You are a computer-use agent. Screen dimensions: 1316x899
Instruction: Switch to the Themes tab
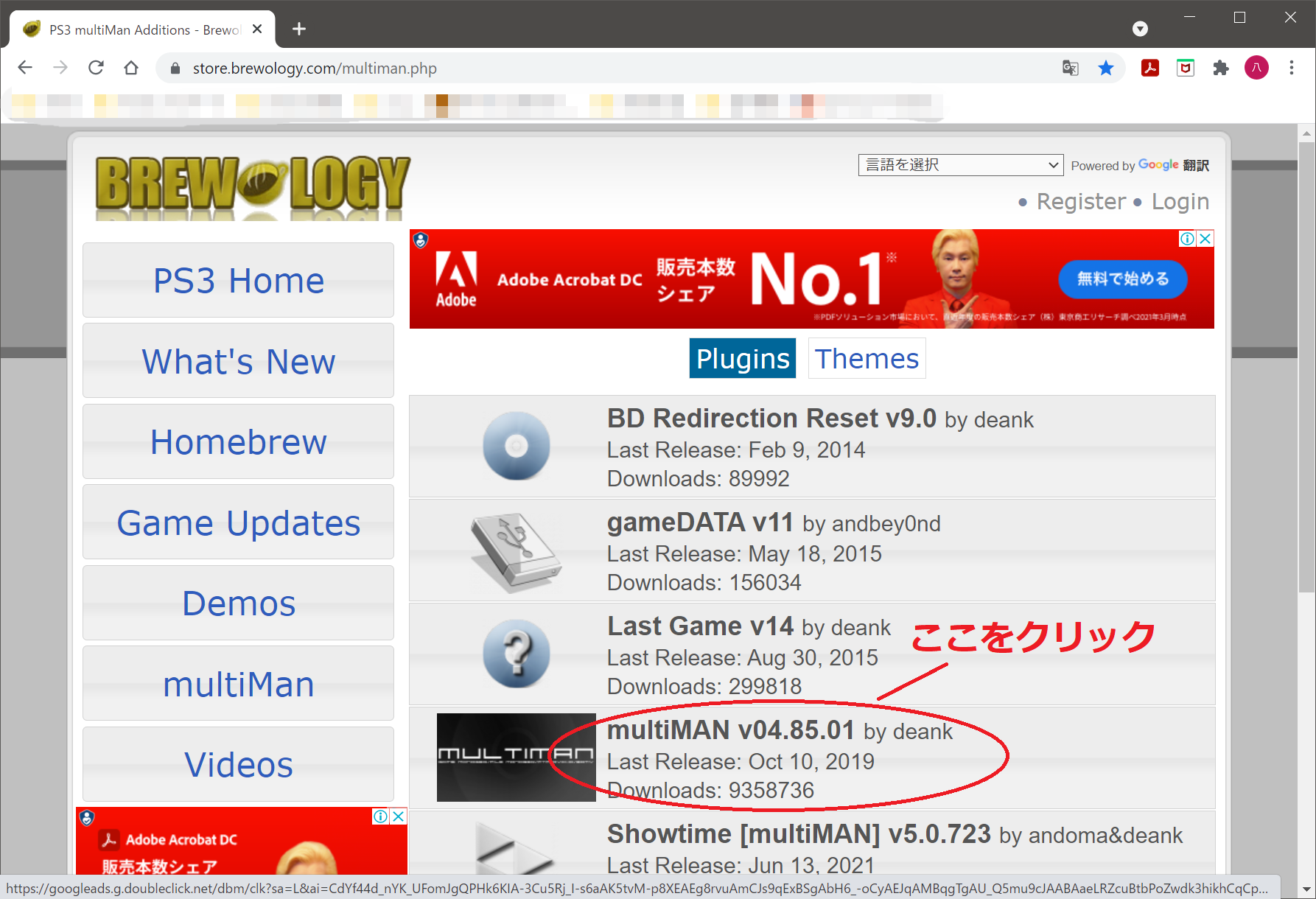(x=867, y=358)
